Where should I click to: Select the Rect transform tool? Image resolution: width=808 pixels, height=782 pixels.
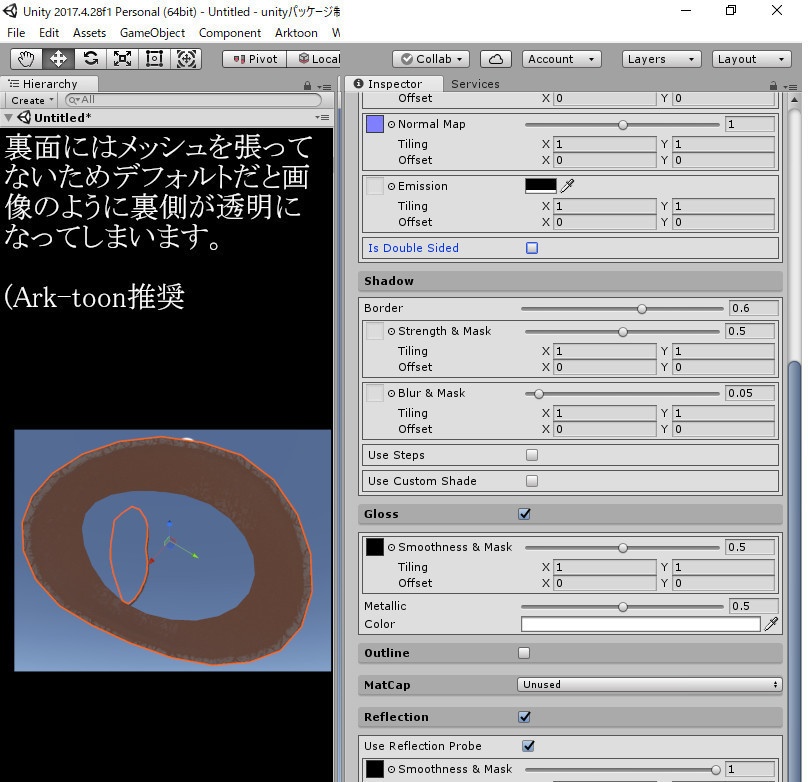(x=154, y=59)
